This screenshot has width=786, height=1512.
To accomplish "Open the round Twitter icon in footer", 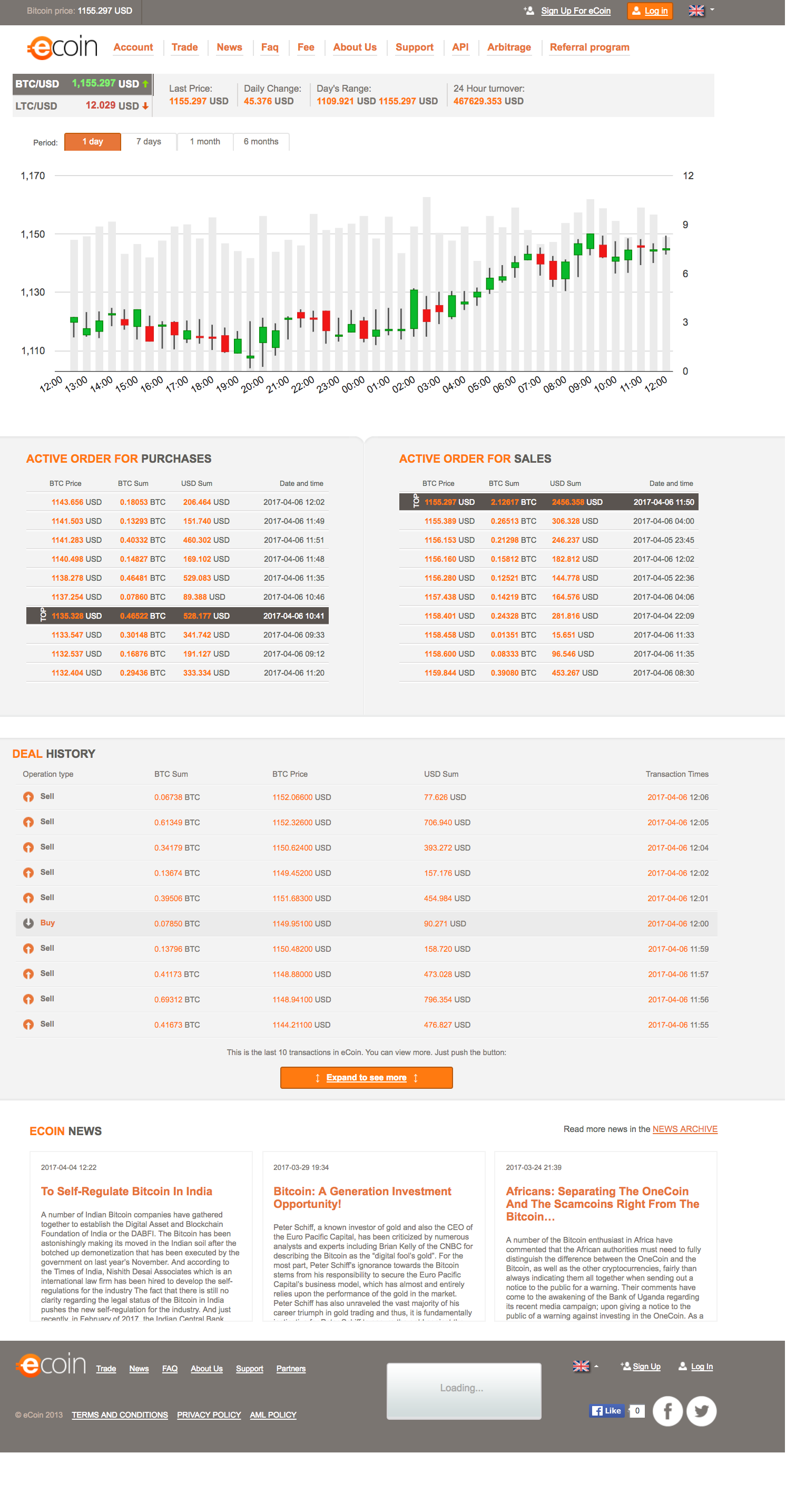I will click(x=702, y=1410).
